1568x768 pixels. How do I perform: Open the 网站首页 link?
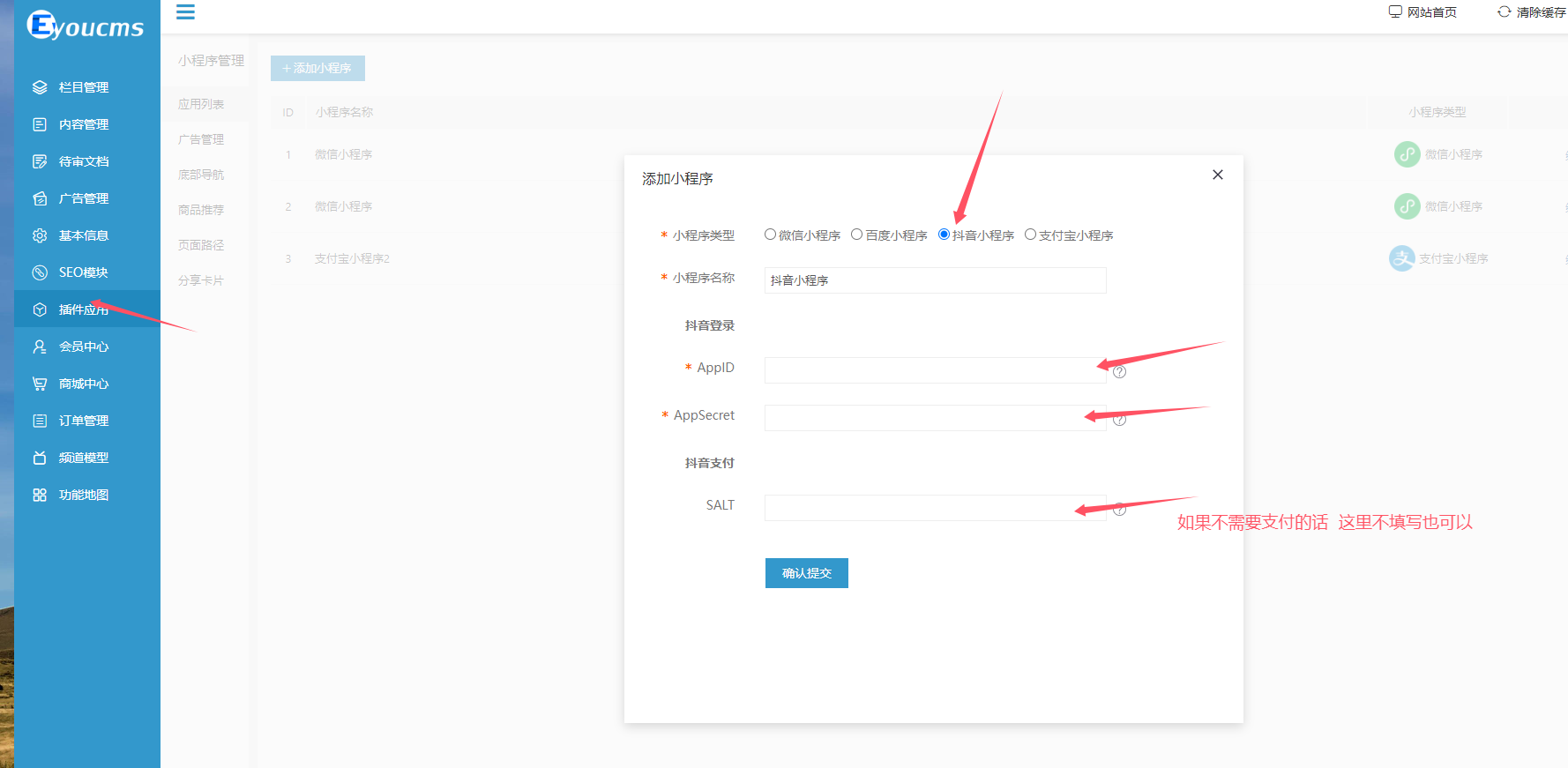point(1422,11)
